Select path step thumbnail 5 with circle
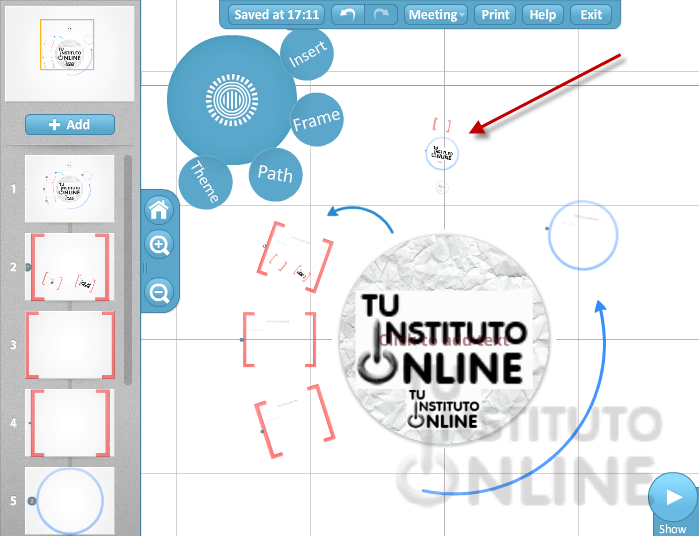 click(70, 501)
